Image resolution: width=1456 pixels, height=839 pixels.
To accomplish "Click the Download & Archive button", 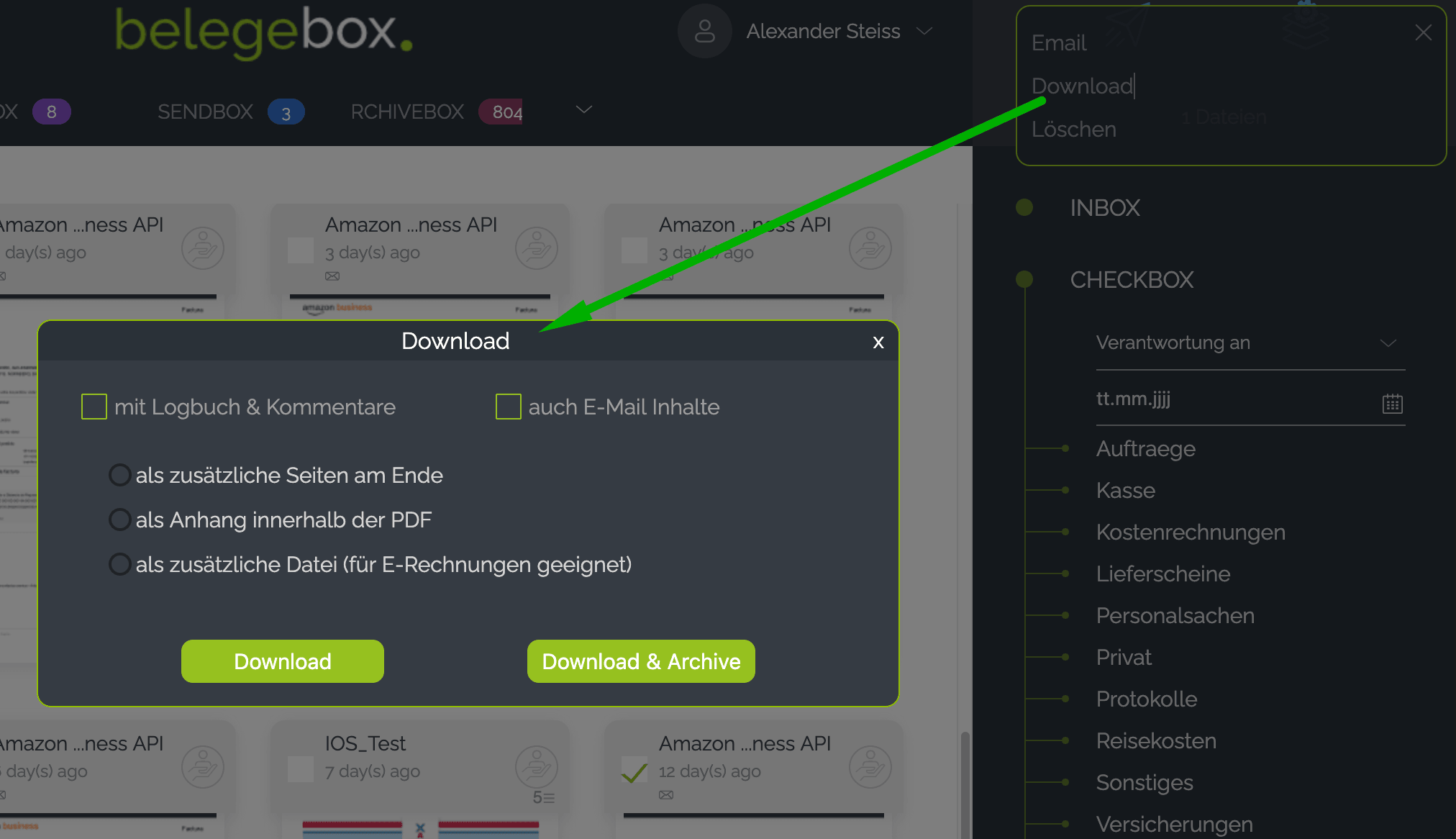I will (640, 661).
